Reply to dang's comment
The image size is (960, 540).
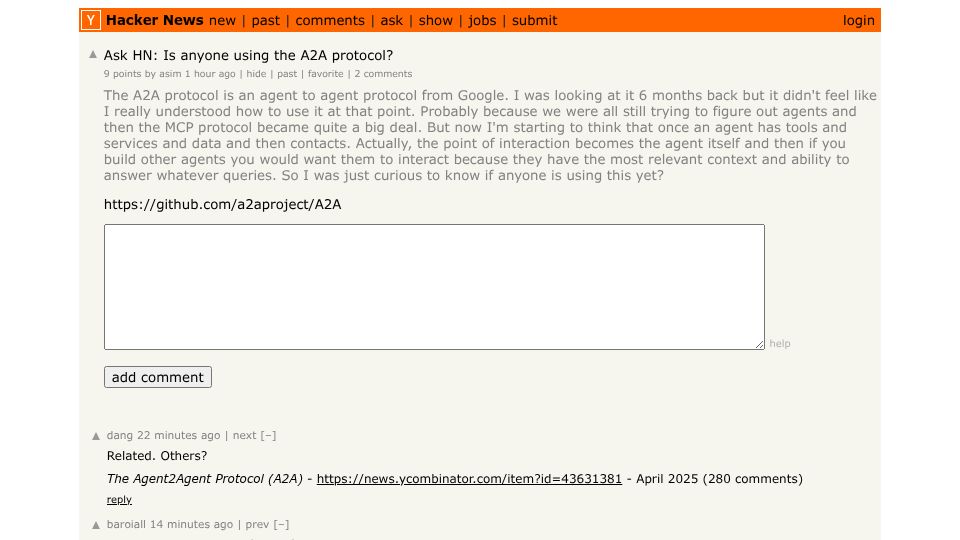point(119,500)
